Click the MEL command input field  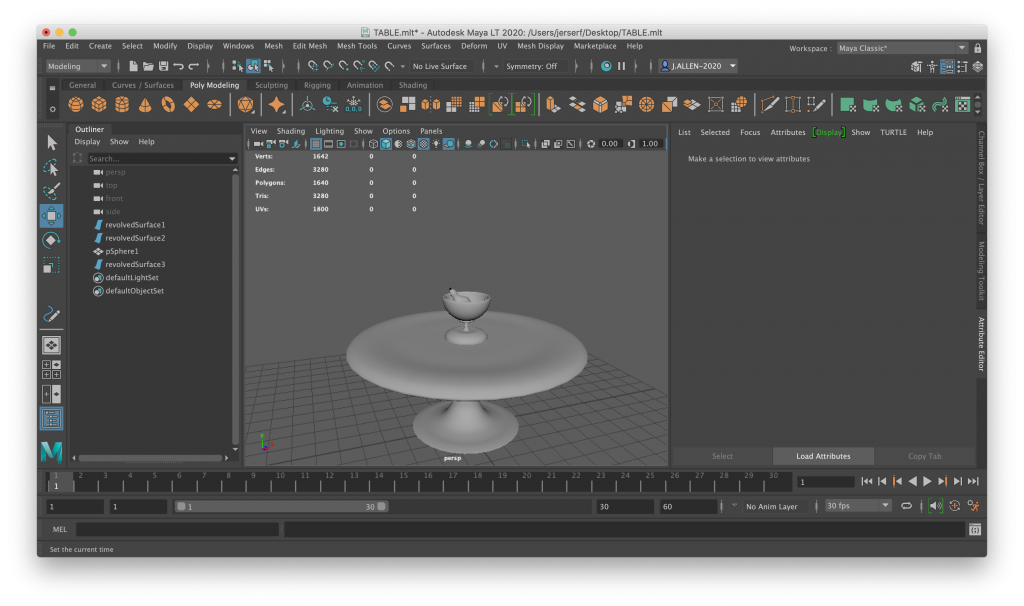coord(177,529)
